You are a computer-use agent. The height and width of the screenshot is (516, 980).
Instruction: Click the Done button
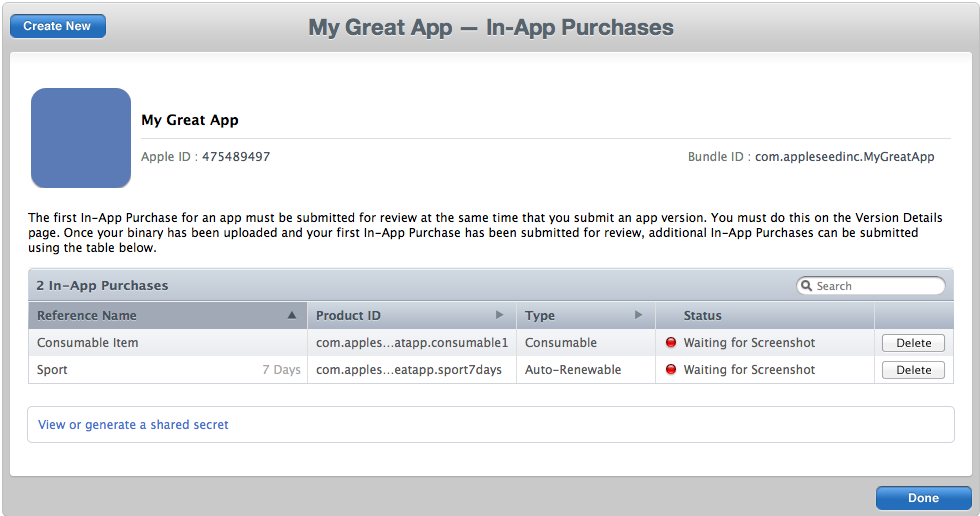coord(923,498)
